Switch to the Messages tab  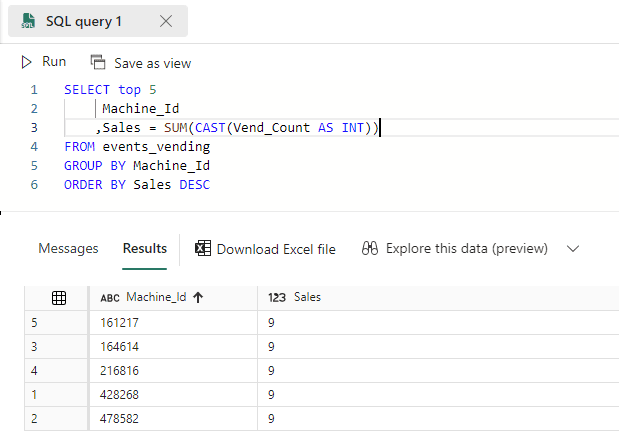68,248
